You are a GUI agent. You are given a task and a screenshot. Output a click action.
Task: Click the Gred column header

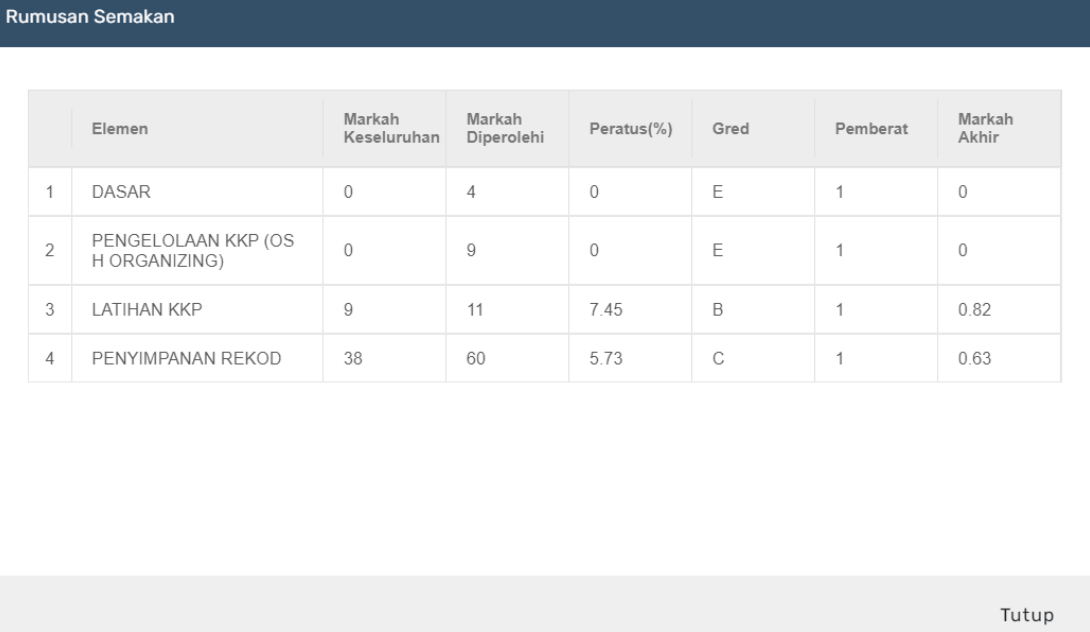point(731,129)
